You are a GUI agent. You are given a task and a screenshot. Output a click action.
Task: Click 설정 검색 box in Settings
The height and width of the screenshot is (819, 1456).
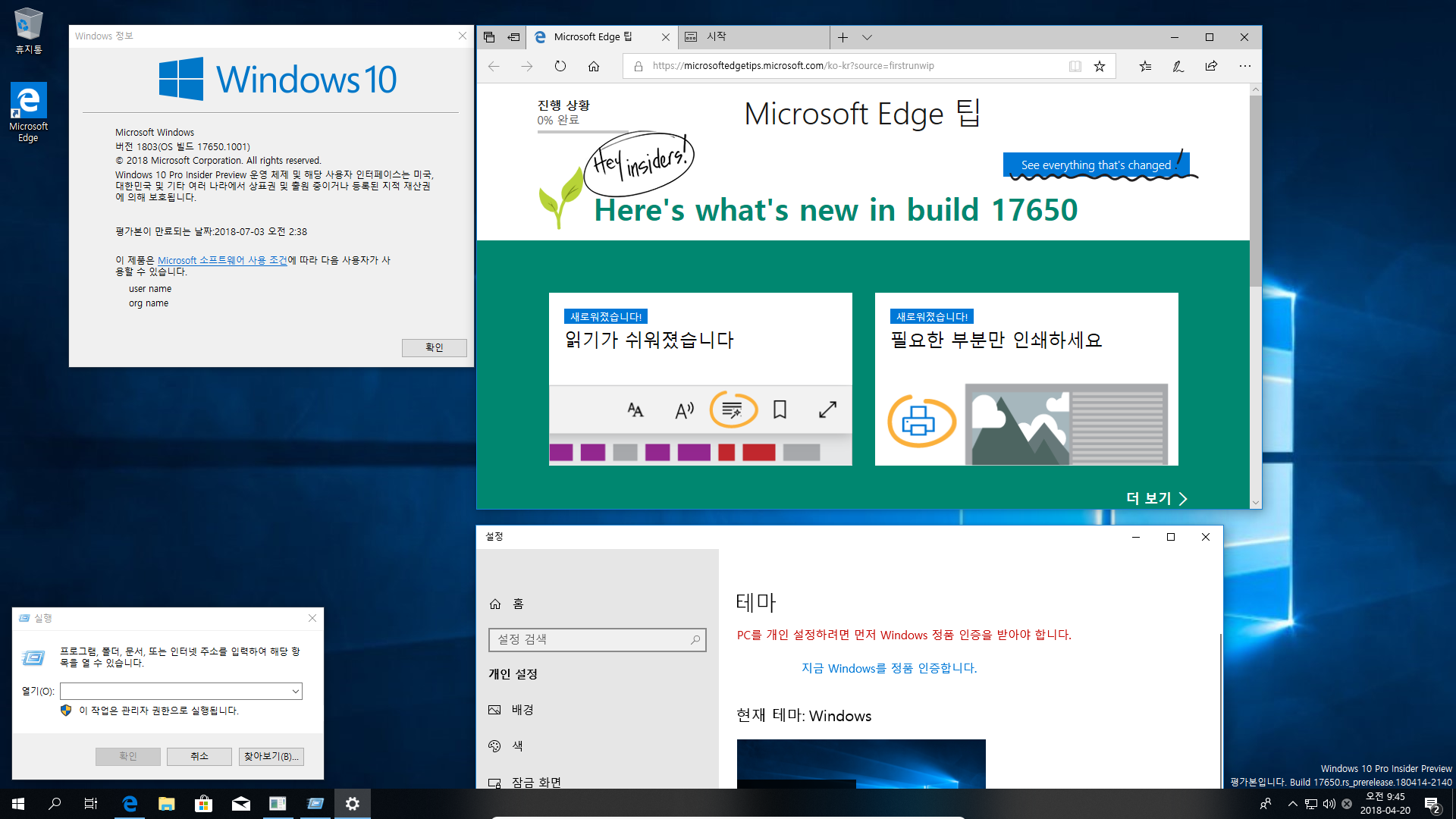(x=598, y=639)
